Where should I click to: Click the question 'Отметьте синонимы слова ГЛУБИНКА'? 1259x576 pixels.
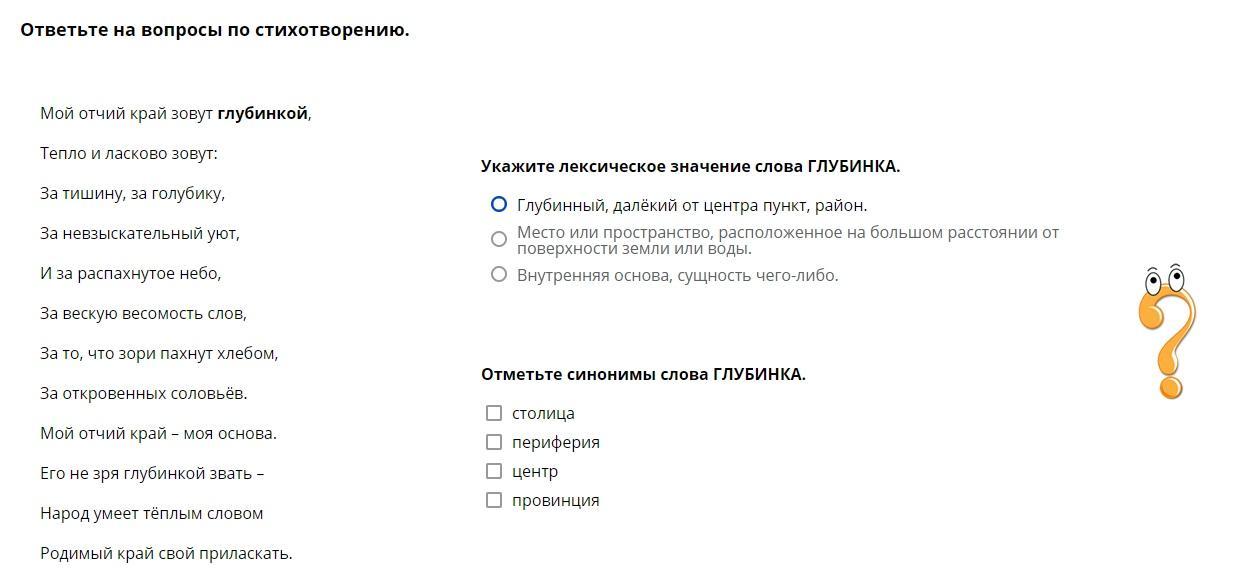click(x=643, y=375)
